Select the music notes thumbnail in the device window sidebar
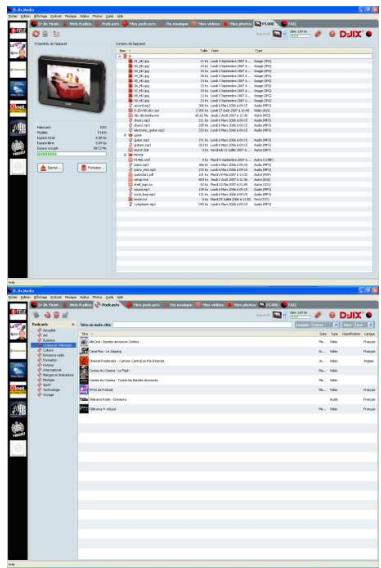 click(18, 128)
